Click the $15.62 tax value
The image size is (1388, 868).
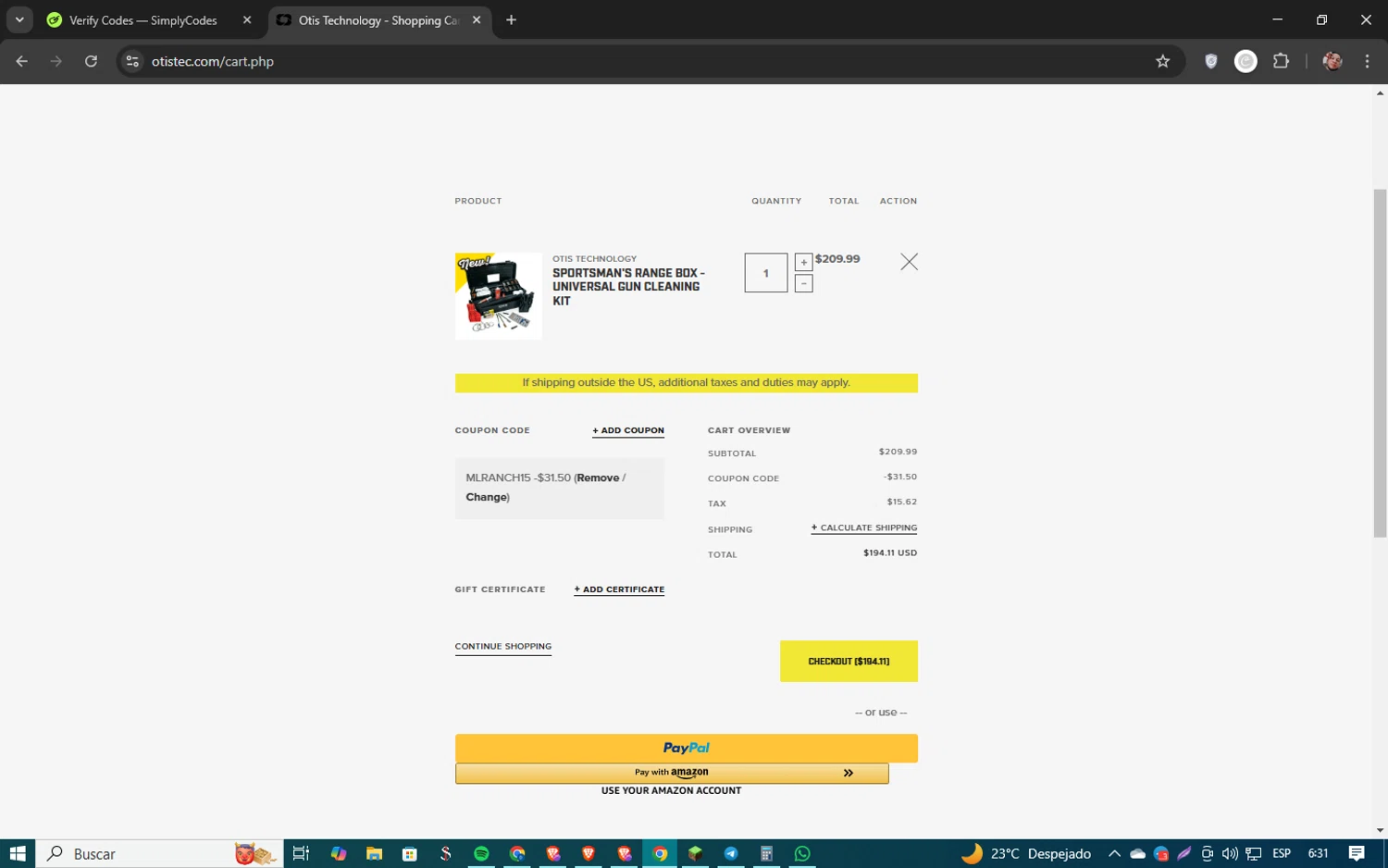coord(902,502)
